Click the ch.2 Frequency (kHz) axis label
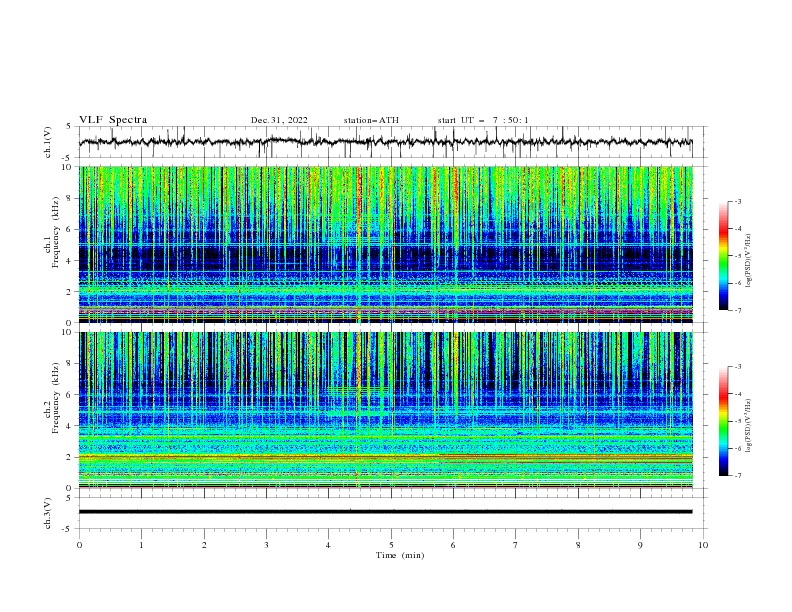 pyautogui.click(x=52, y=397)
